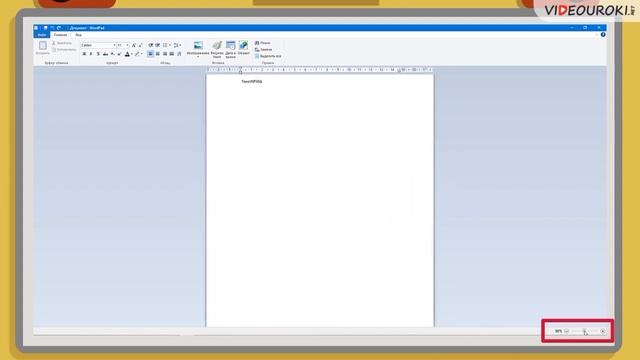This screenshot has height=360, width=640.
Task: Click the typed text line in the document
Action: tap(252, 82)
